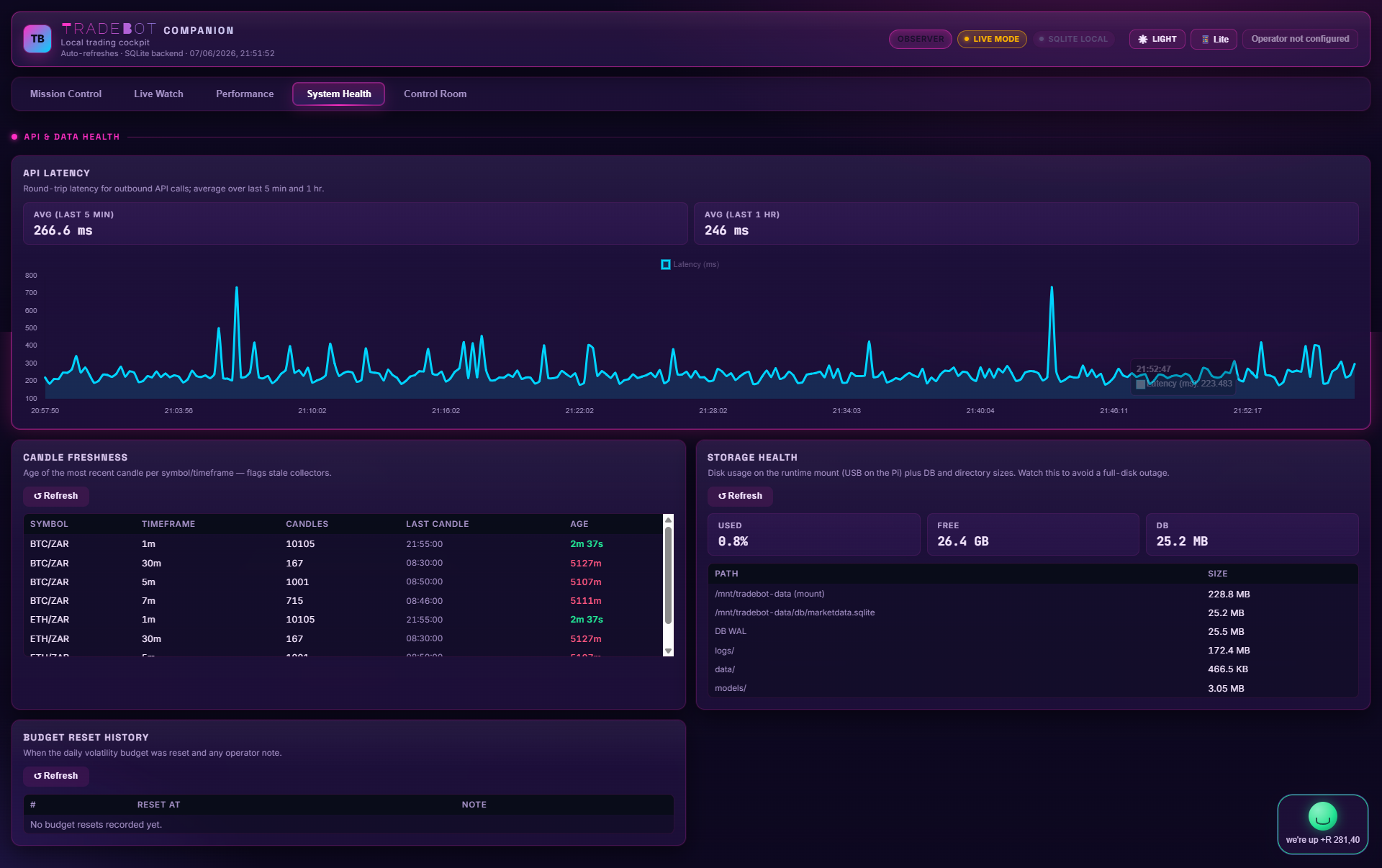This screenshot has width=1382, height=868.
Task: Click the 5127m age in BTC/ZAR 30m row
Action: click(586, 564)
